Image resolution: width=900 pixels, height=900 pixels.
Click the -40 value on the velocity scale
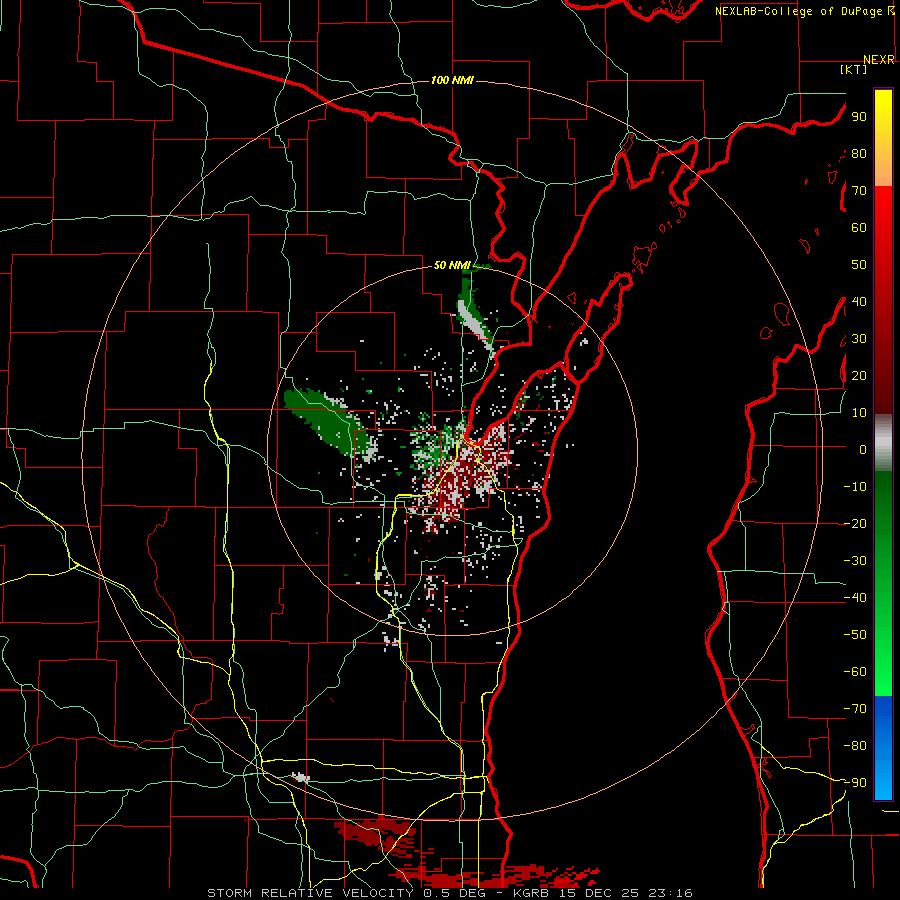[855, 598]
